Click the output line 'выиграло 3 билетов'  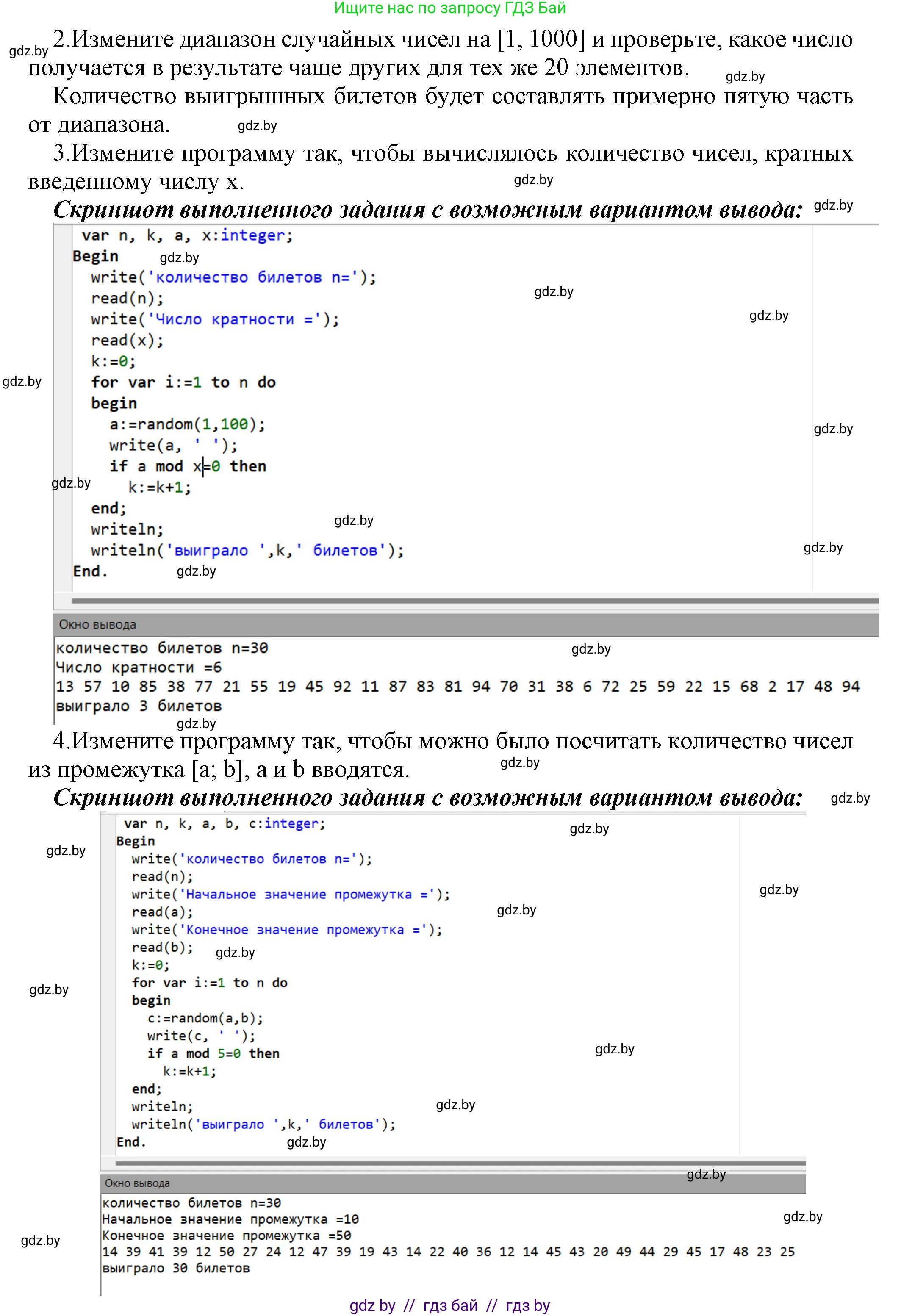click(139, 706)
